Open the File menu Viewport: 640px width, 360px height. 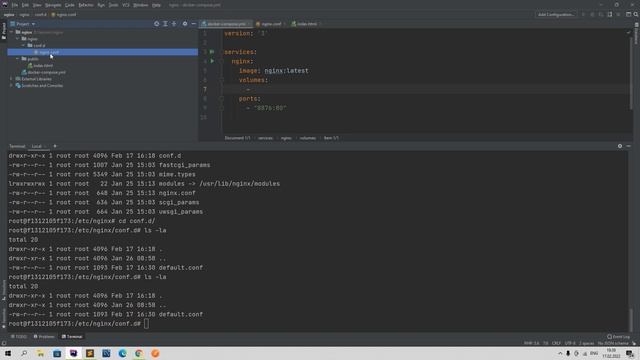coord(15,5)
